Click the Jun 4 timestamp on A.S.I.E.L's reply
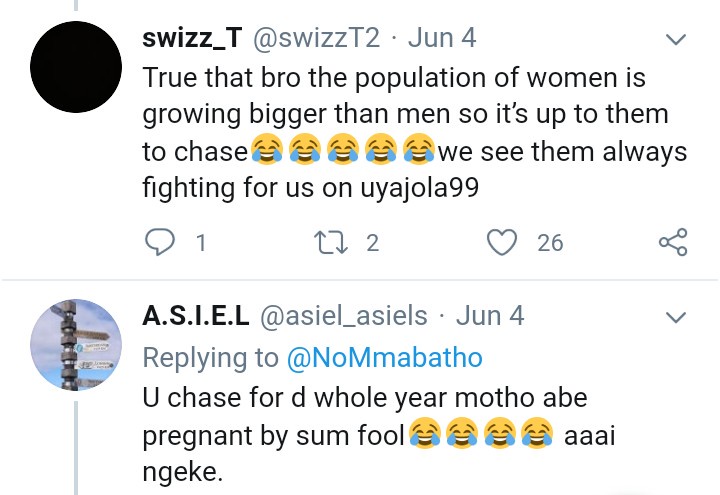Viewport: 720px width, 495px height. (x=490, y=317)
